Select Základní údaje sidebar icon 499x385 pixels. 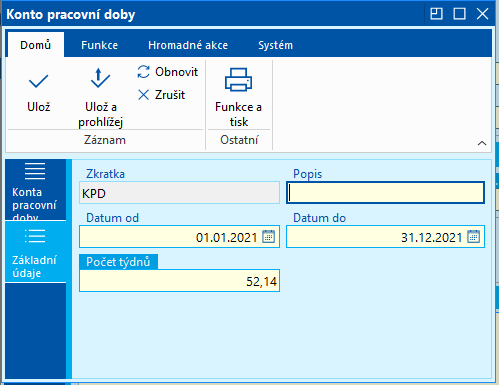[35, 236]
